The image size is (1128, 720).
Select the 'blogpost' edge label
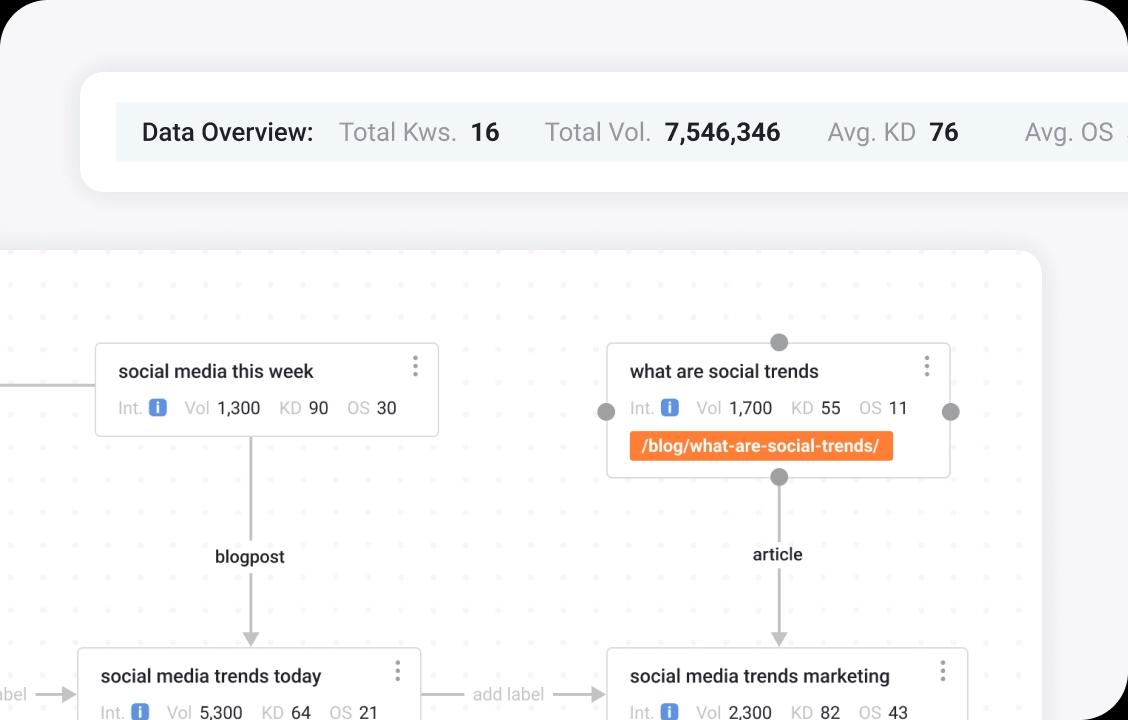pyautogui.click(x=250, y=557)
